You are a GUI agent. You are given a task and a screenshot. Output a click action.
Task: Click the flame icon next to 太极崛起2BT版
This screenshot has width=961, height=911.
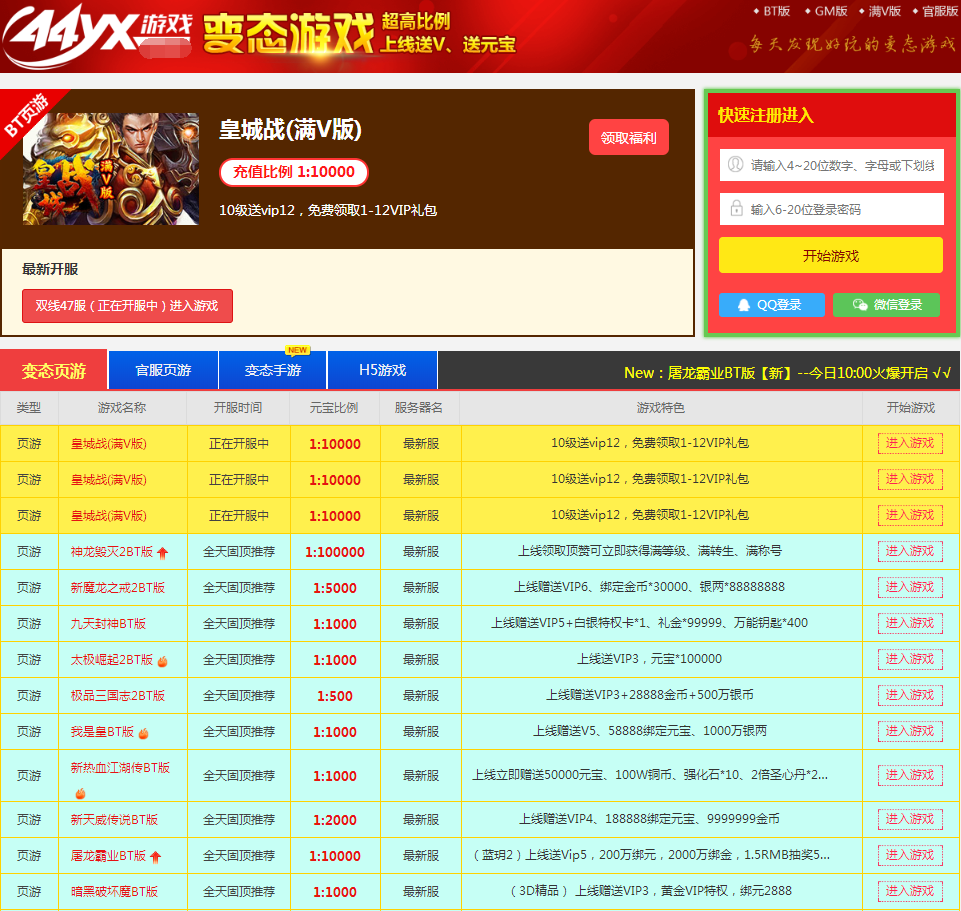coord(162,660)
